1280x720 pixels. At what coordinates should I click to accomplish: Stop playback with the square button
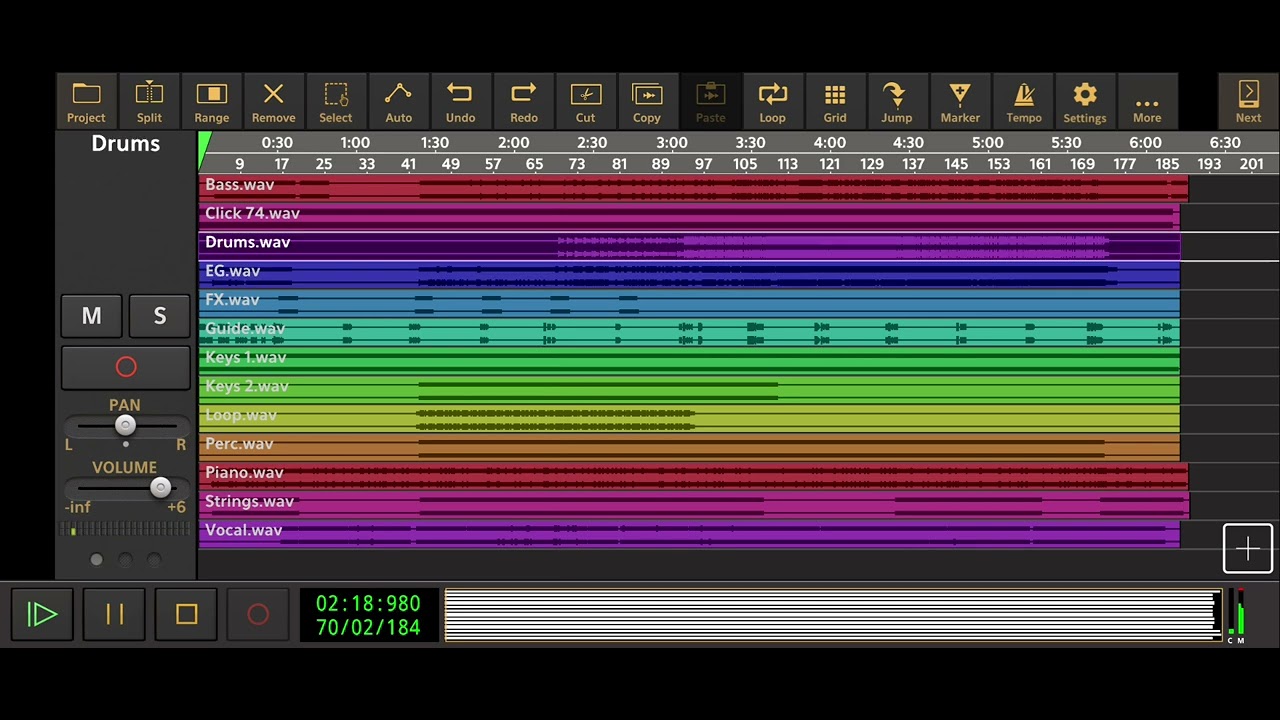click(x=186, y=614)
